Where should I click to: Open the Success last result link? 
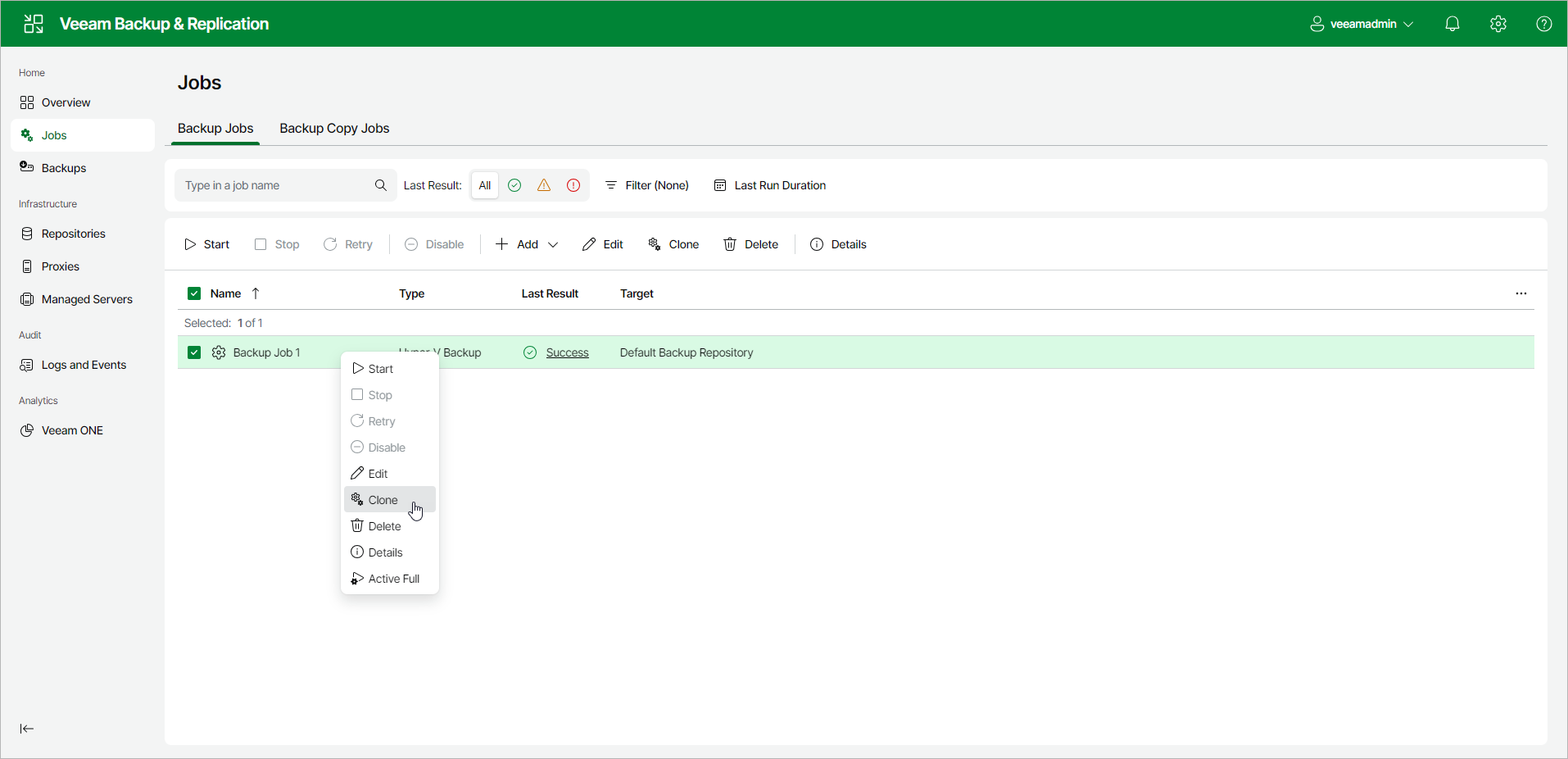coord(568,352)
